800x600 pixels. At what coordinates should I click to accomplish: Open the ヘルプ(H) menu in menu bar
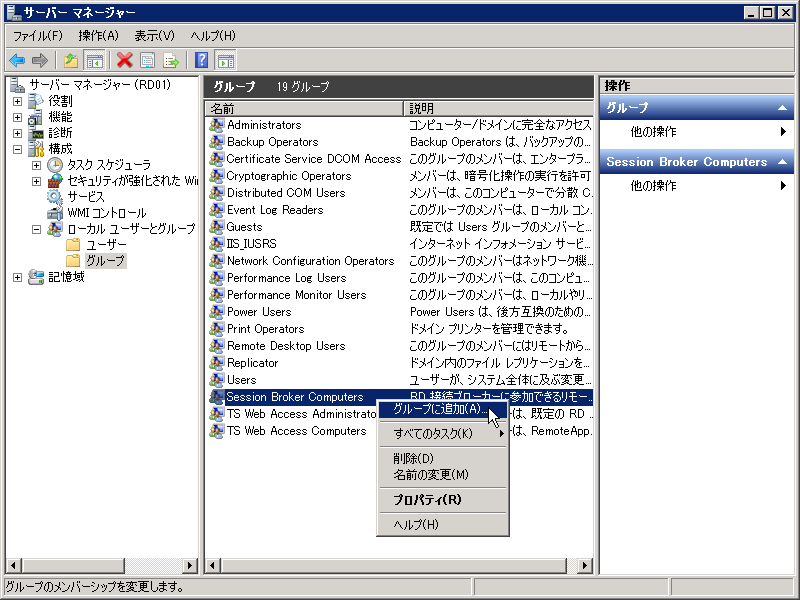coord(213,36)
